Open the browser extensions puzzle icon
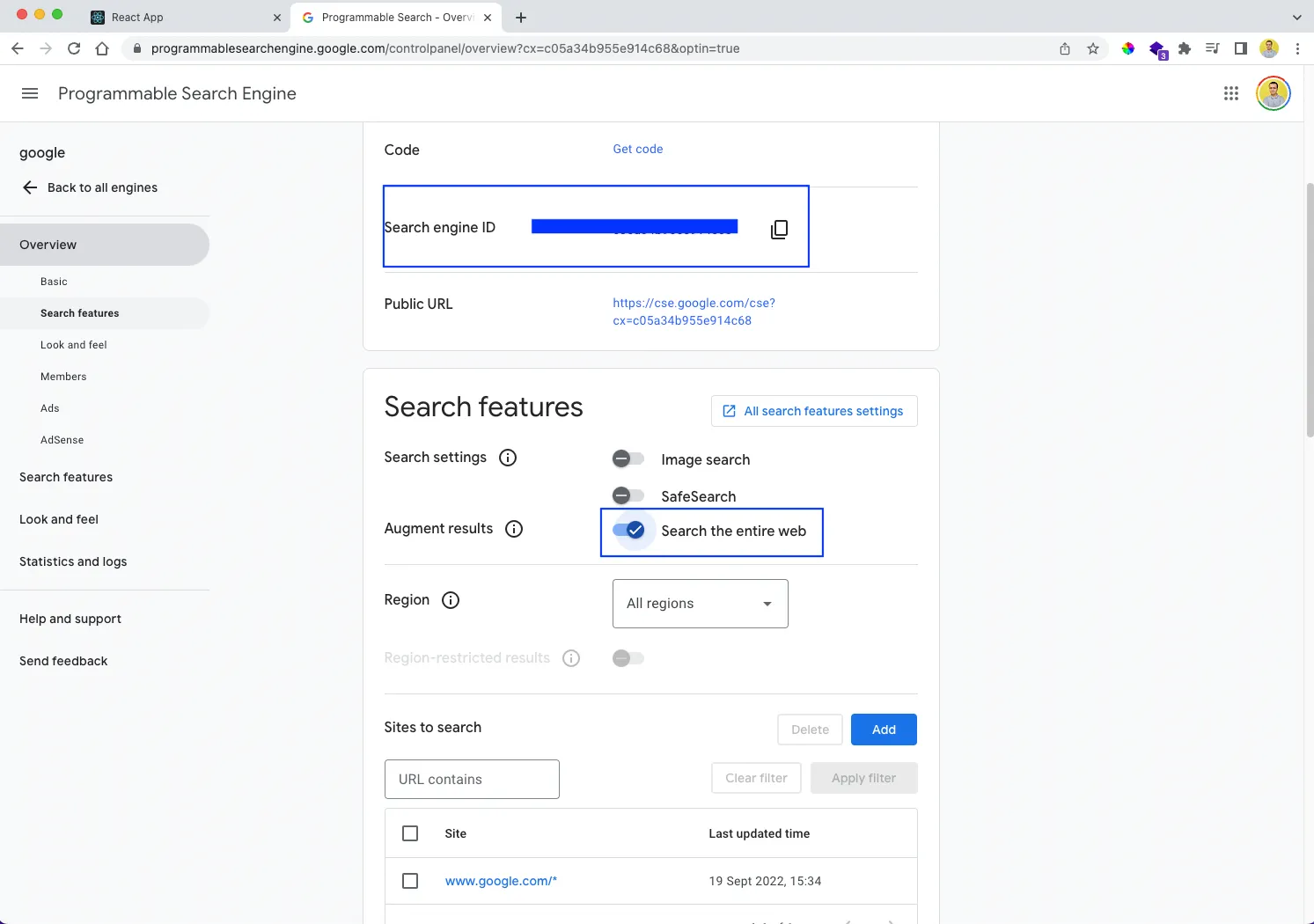Screen dimensions: 1314x924 click(x=1185, y=48)
